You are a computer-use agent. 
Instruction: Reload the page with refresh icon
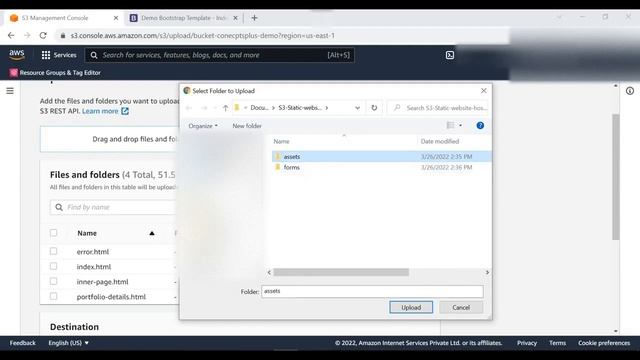point(43,36)
